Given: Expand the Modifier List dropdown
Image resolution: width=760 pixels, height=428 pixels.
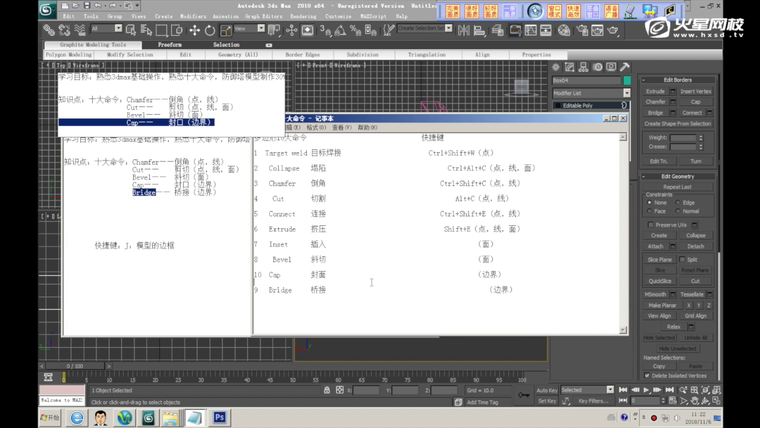Looking at the screenshot, I should (x=626, y=93).
